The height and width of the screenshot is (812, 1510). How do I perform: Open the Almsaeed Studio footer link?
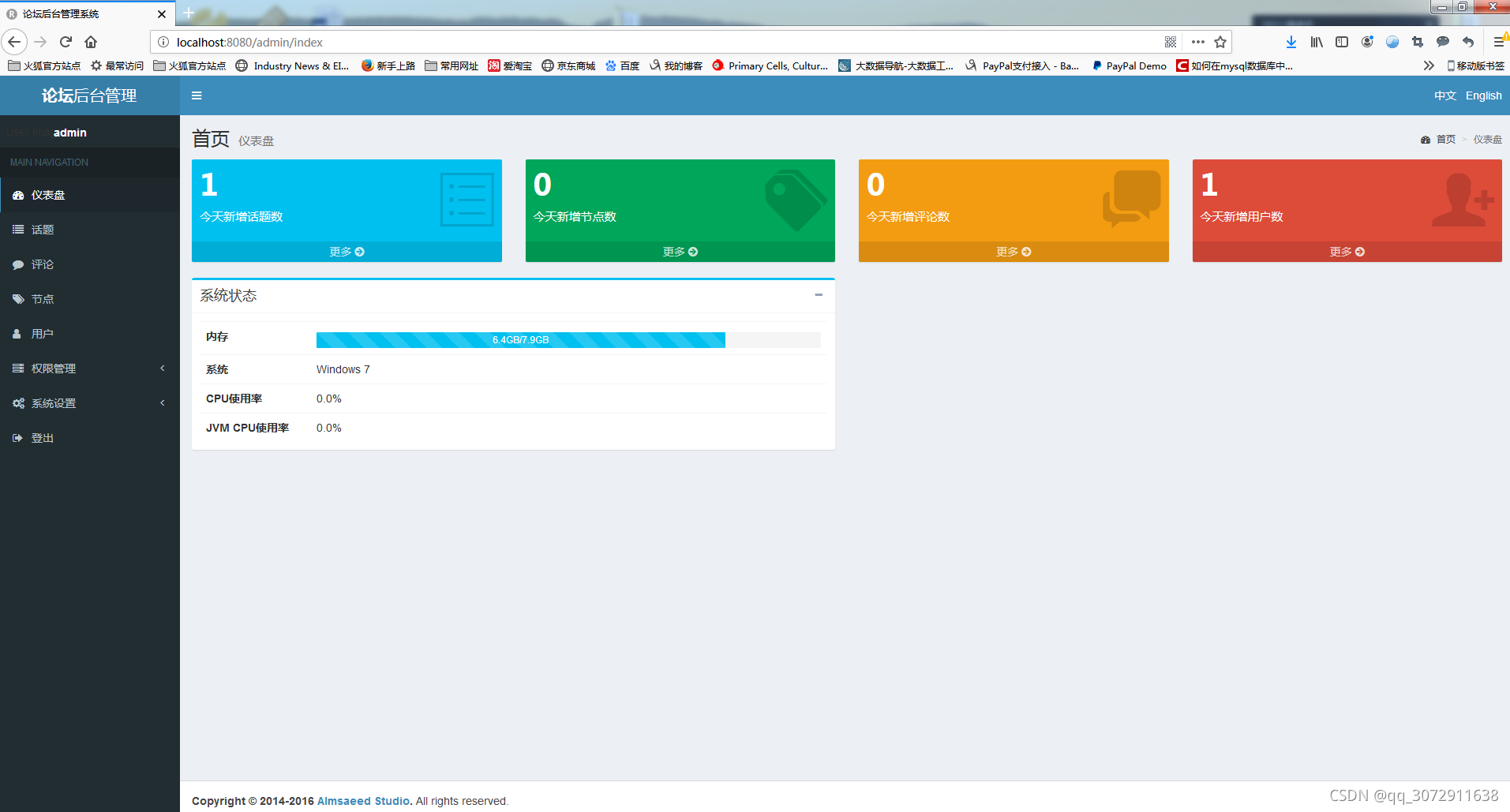(363, 801)
